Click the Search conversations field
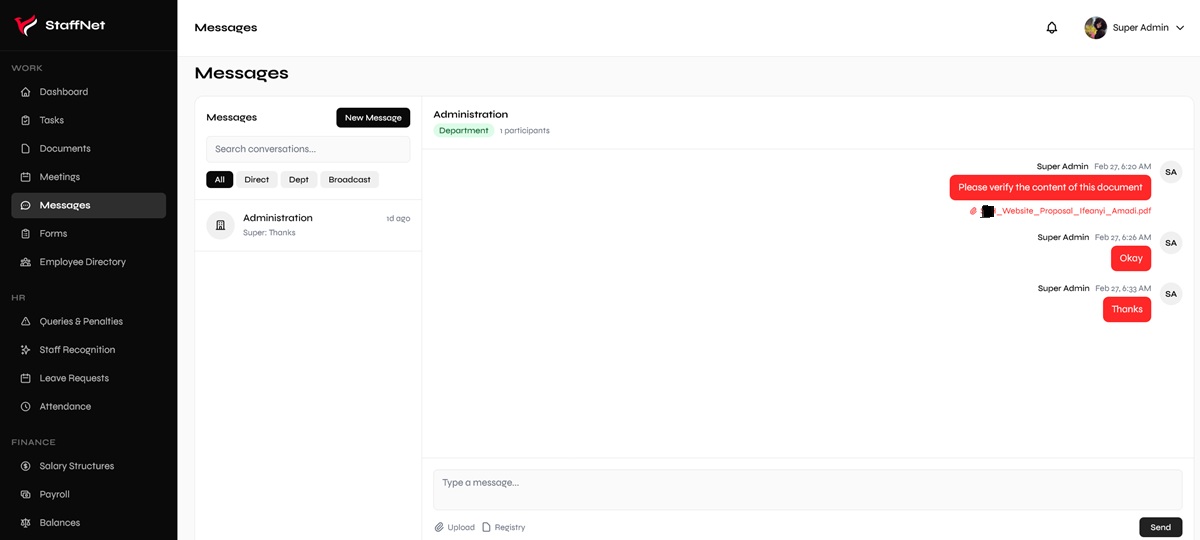The height and width of the screenshot is (540, 1200). point(308,149)
